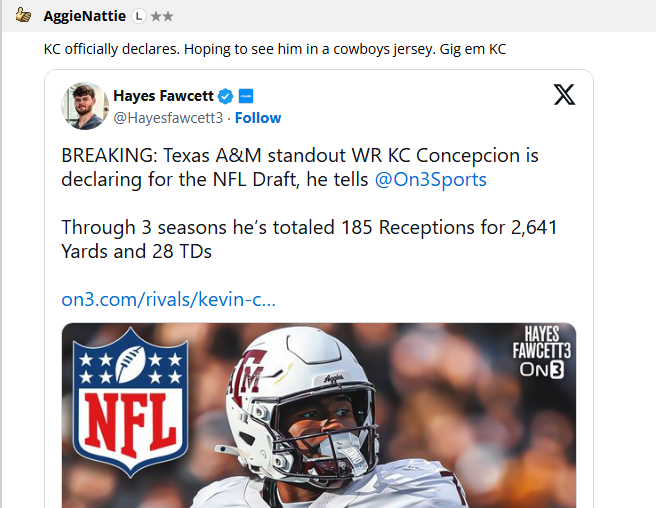Open Hayes Fawcett's profile picture
Image resolution: width=656 pixels, height=508 pixels.
85,106
